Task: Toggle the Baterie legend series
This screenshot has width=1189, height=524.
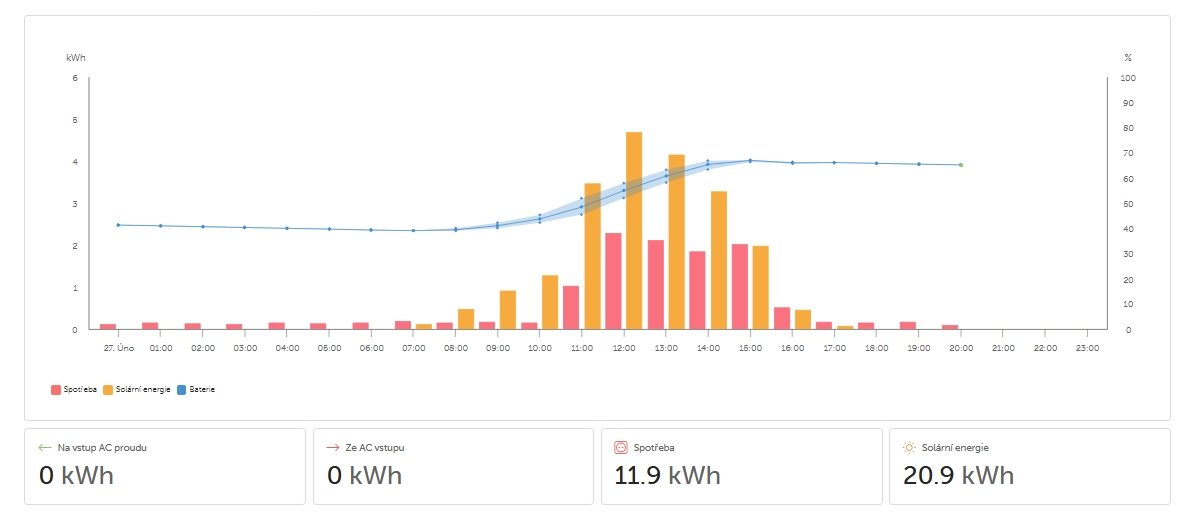Action: click(196, 390)
